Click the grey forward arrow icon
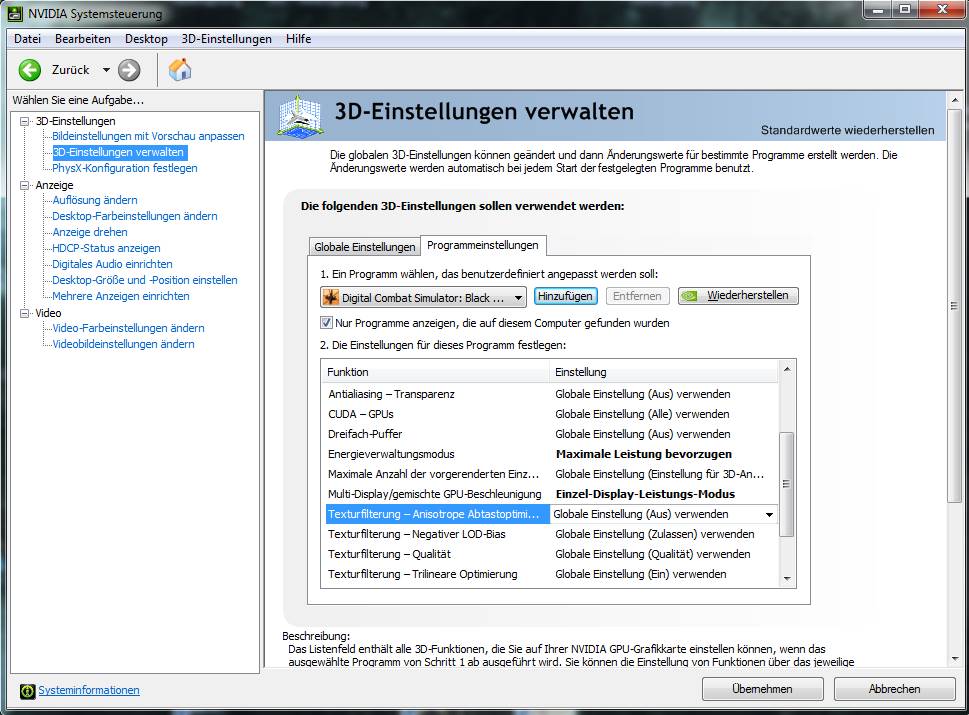Viewport: 969px width, 715px height. (x=129, y=70)
